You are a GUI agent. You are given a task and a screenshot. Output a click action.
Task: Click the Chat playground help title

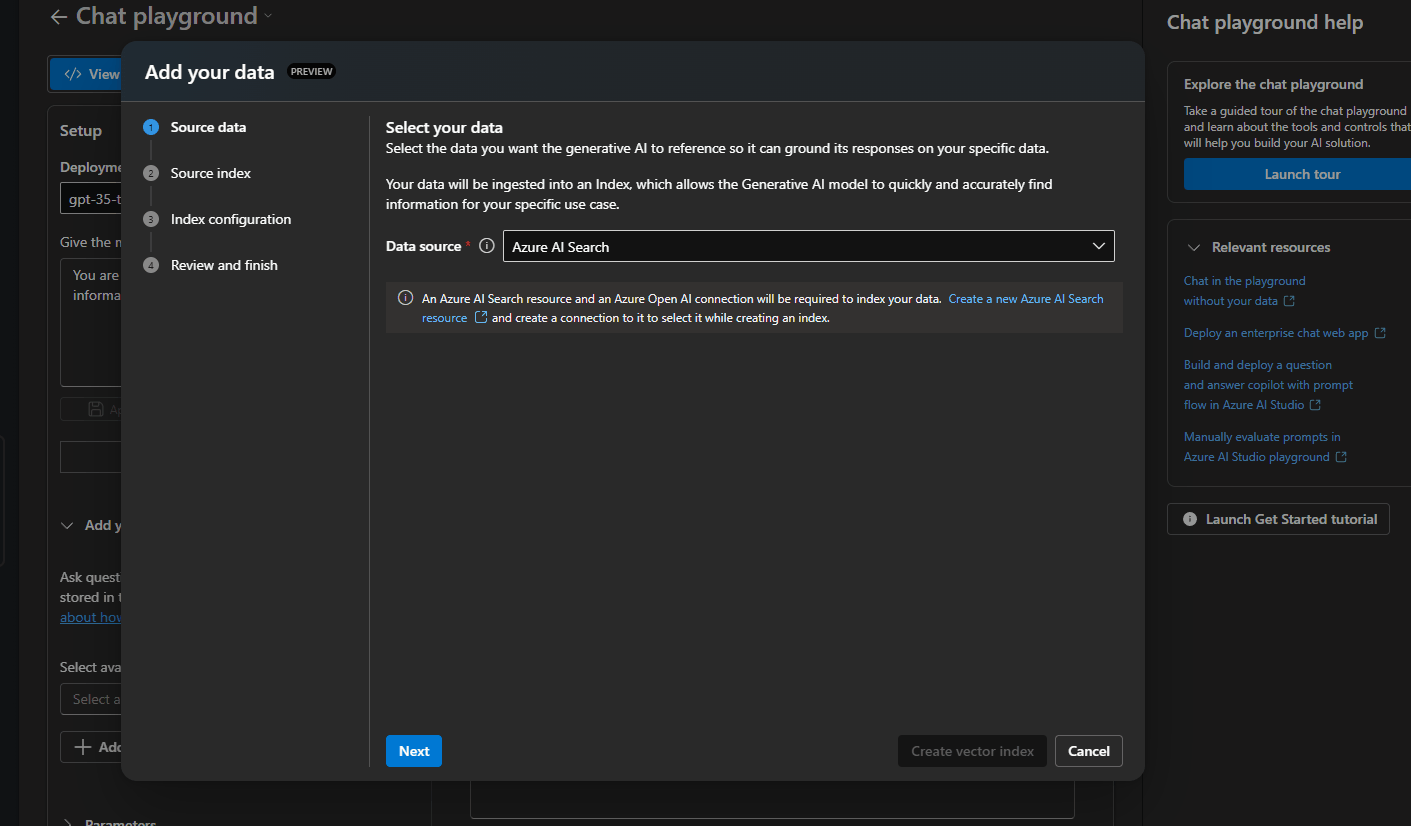pyautogui.click(x=1264, y=22)
